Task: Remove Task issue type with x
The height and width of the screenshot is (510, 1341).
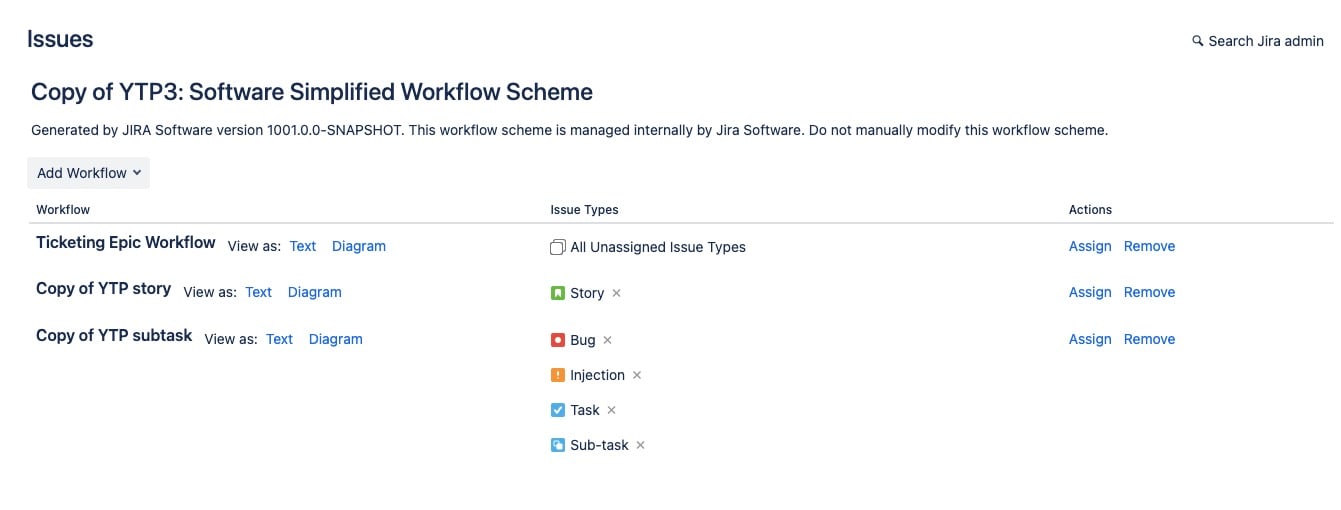Action: tap(612, 410)
